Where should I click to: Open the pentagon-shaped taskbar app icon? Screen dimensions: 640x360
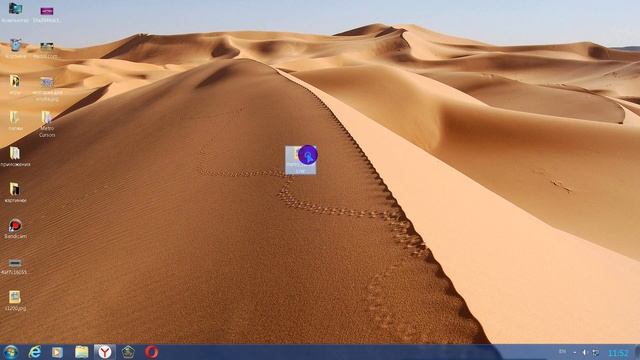pyautogui.click(x=128, y=352)
